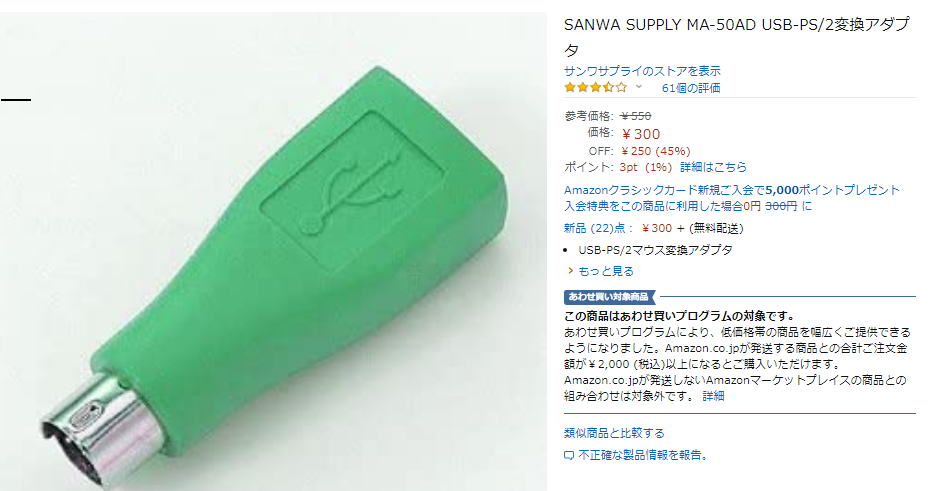This screenshot has height=491, width=936.
Task: Click the star rating icons
Action: pyautogui.click(x=596, y=87)
